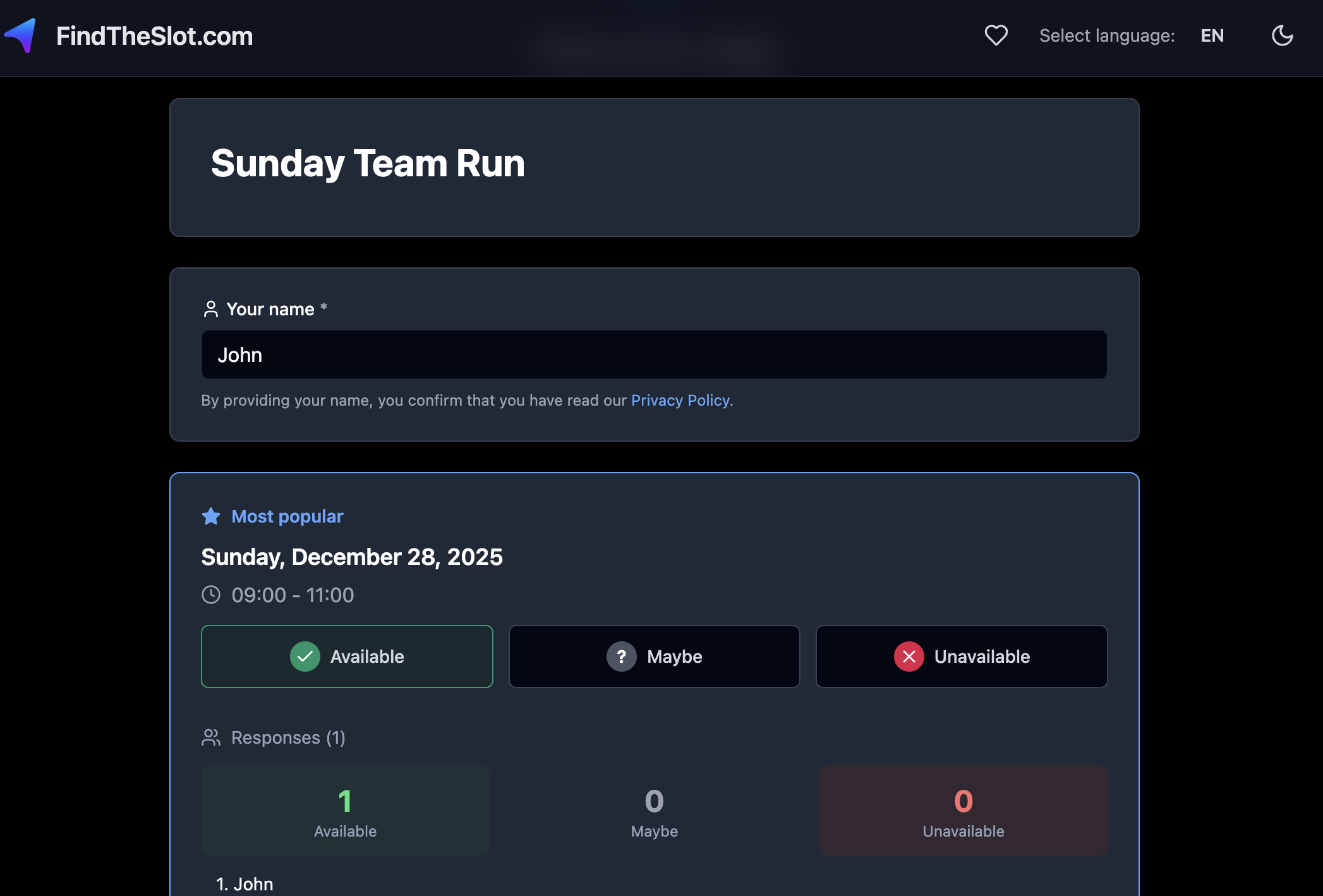The image size is (1323, 896).
Task: Click the clock icon near 09:00 - 11:00
Action: coord(211,595)
